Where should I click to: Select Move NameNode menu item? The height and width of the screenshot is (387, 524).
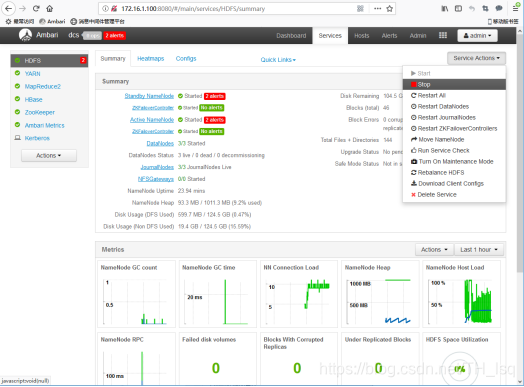tap(454, 140)
